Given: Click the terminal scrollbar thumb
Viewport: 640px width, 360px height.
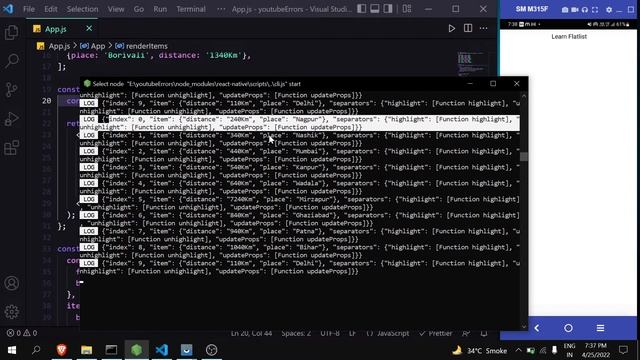Looking at the screenshot, I should tap(524, 157).
